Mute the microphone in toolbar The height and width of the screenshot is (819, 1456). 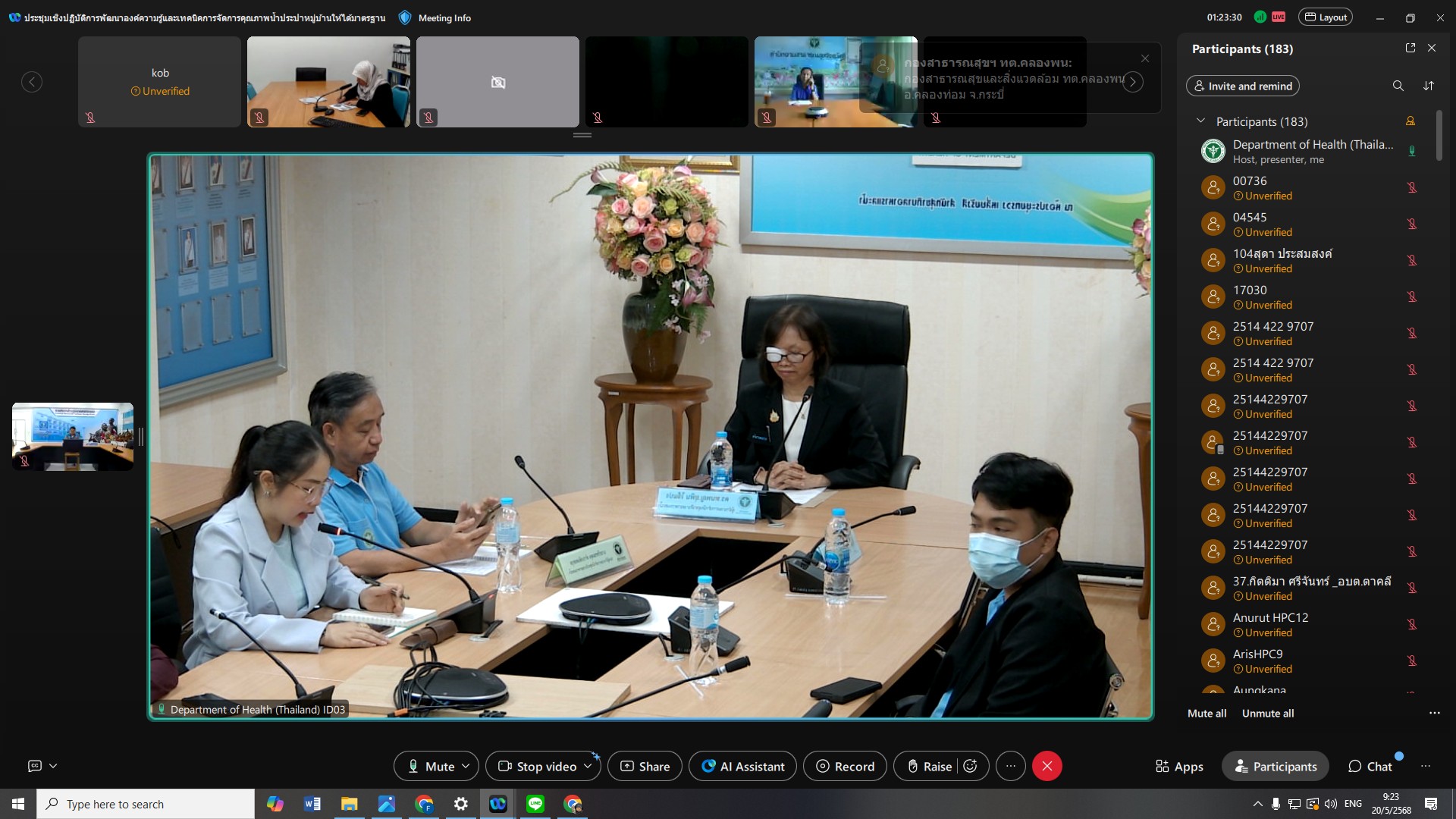(429, 766)
